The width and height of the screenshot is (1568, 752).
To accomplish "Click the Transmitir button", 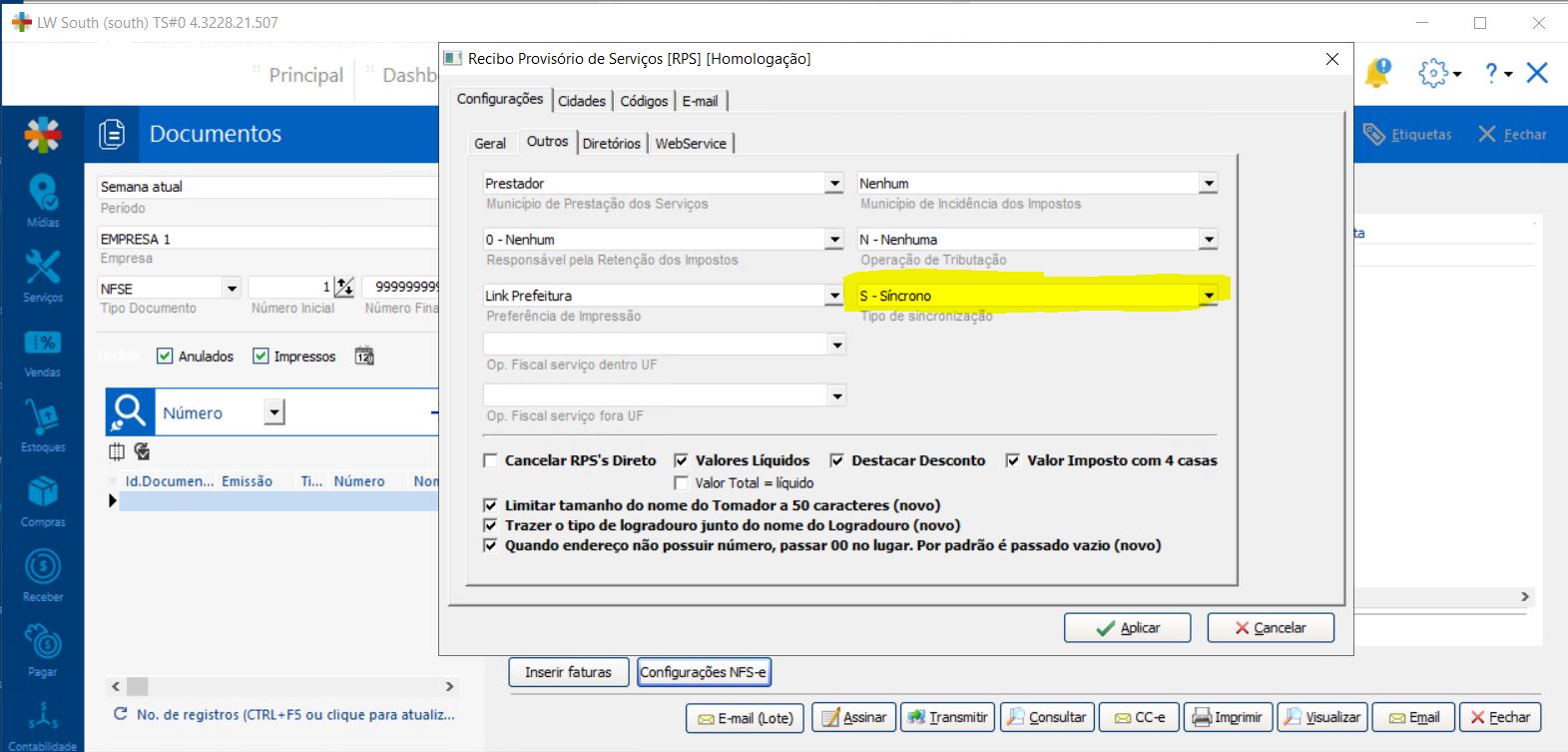I will 947,717.
